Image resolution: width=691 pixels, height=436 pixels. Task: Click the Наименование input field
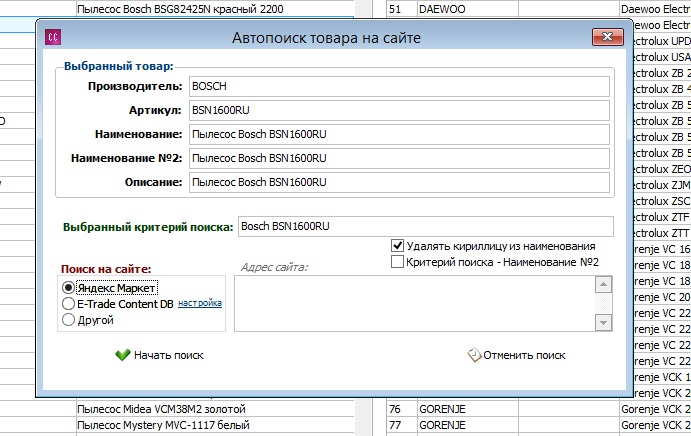pos(399,134)
